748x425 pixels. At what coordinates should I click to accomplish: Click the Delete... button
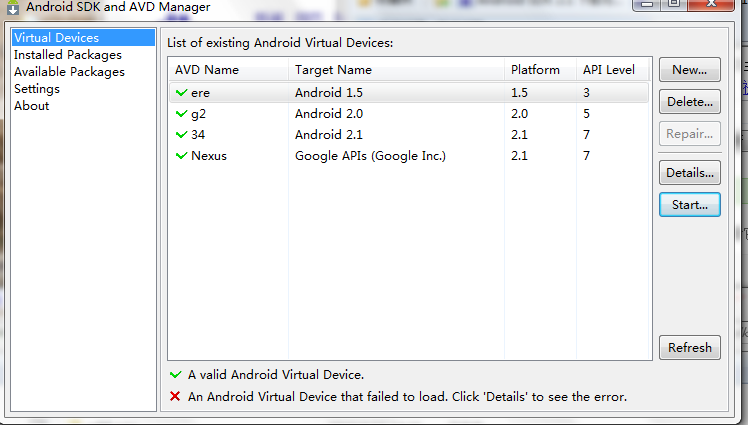690,102
